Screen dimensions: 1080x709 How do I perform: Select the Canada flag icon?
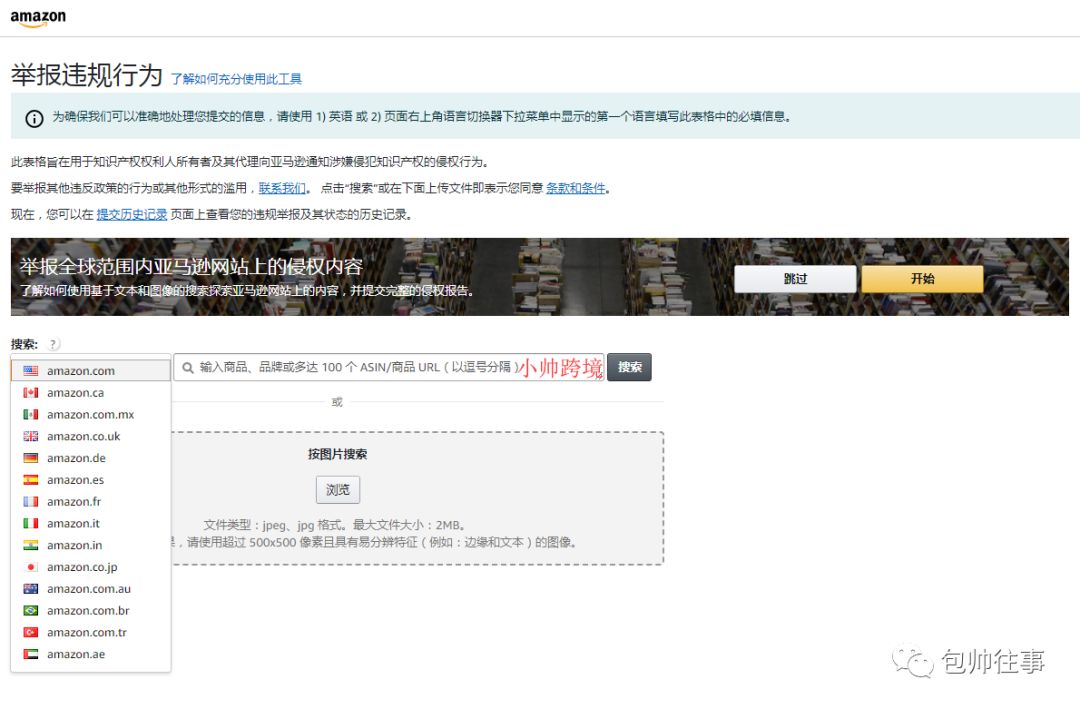coord(30,393)
